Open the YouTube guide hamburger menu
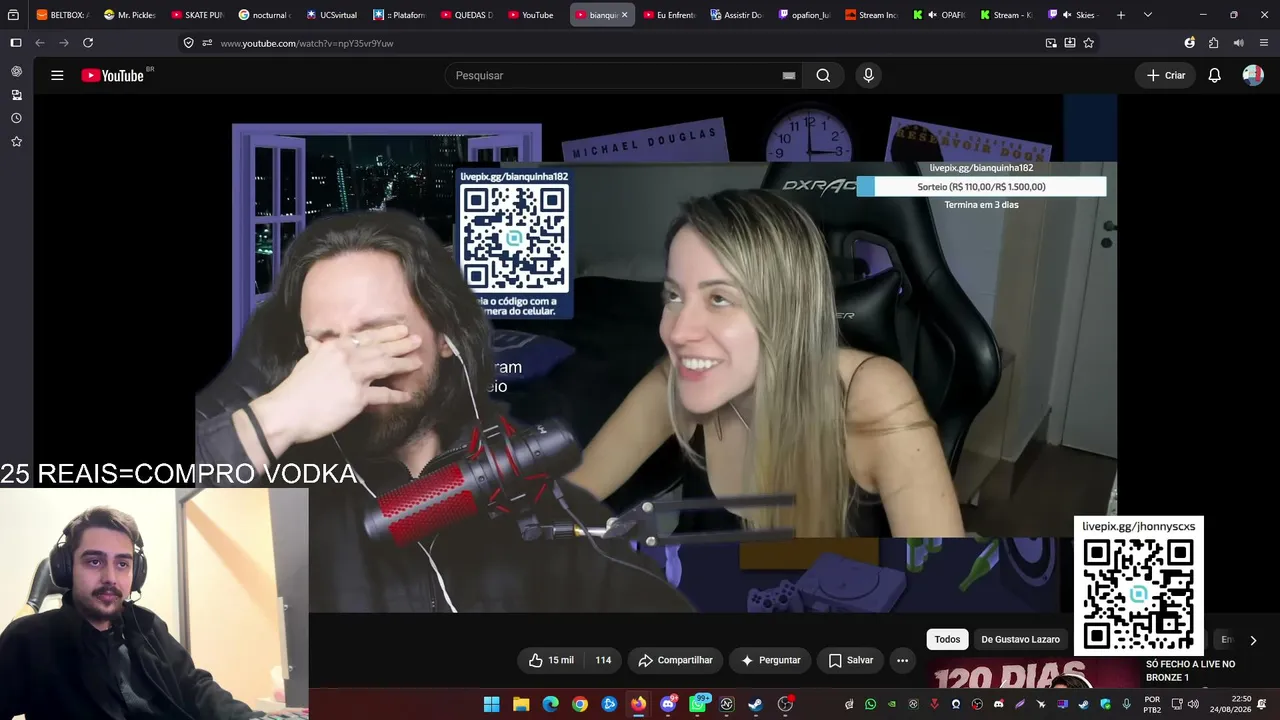Viewport: 1280px width, 720px height. coord(57,75)
